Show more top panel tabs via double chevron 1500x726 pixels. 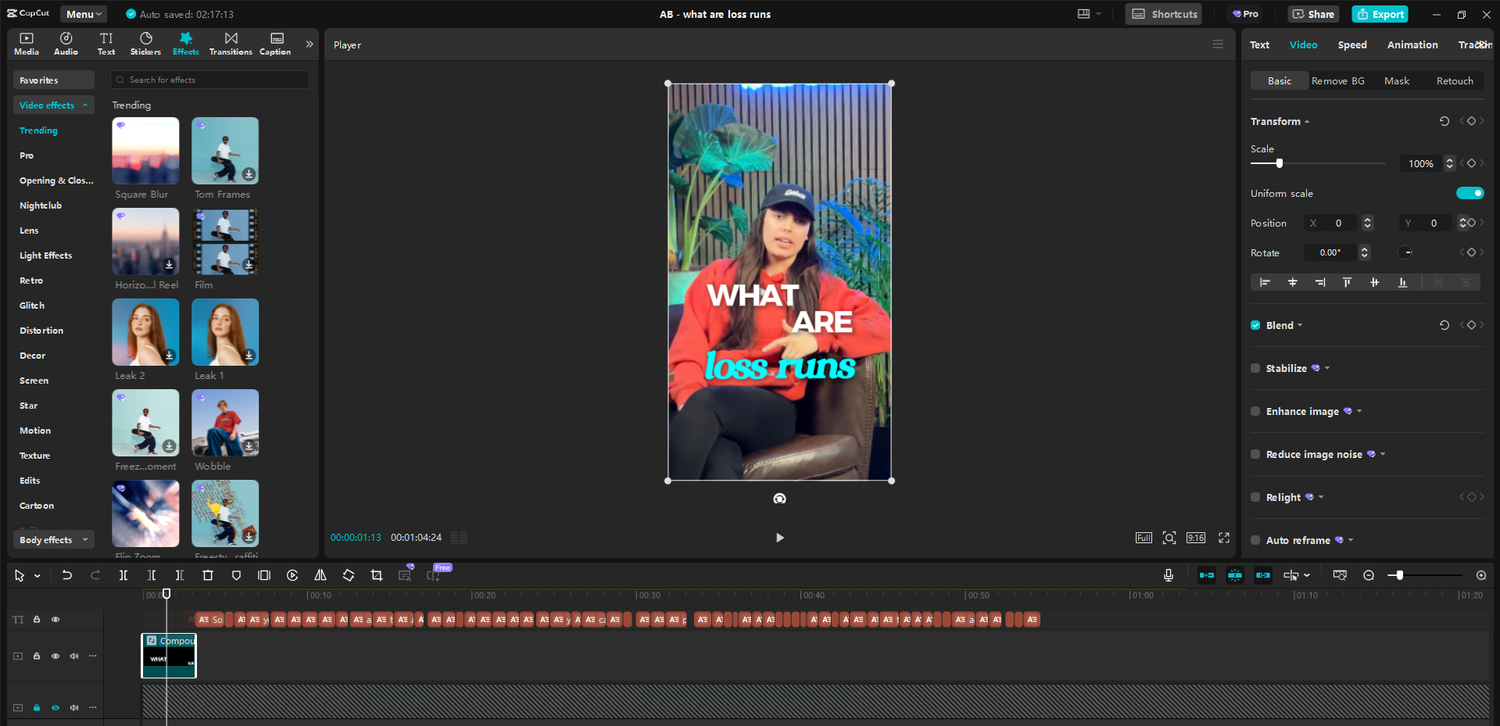click(x=309, y=44)
